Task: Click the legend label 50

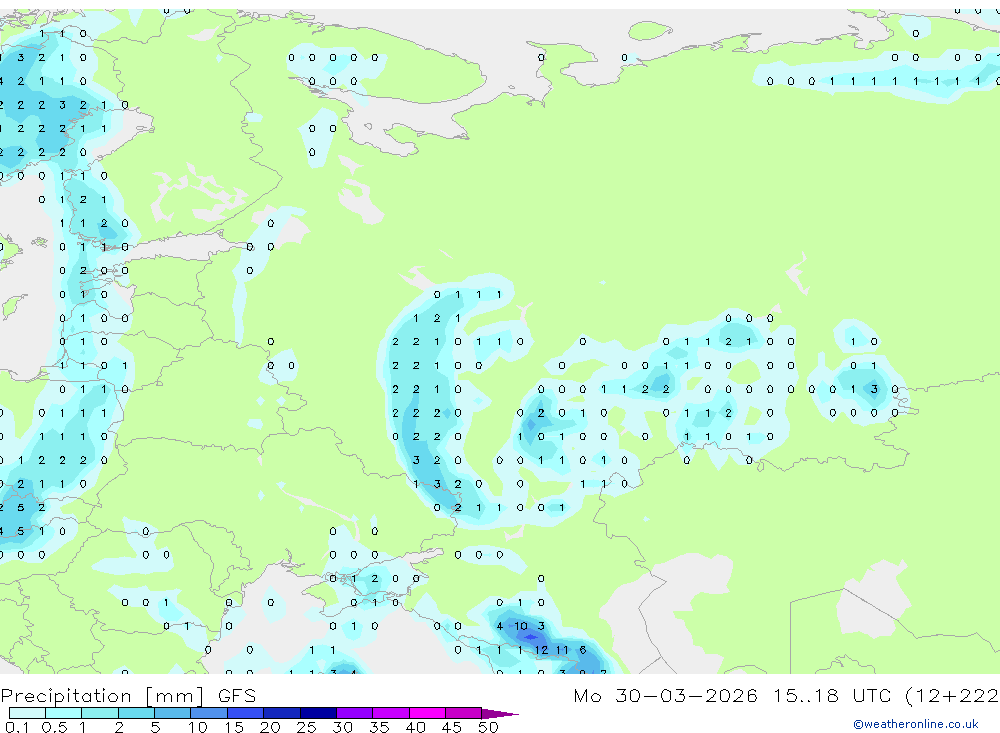Action: [x=488, y=727]
